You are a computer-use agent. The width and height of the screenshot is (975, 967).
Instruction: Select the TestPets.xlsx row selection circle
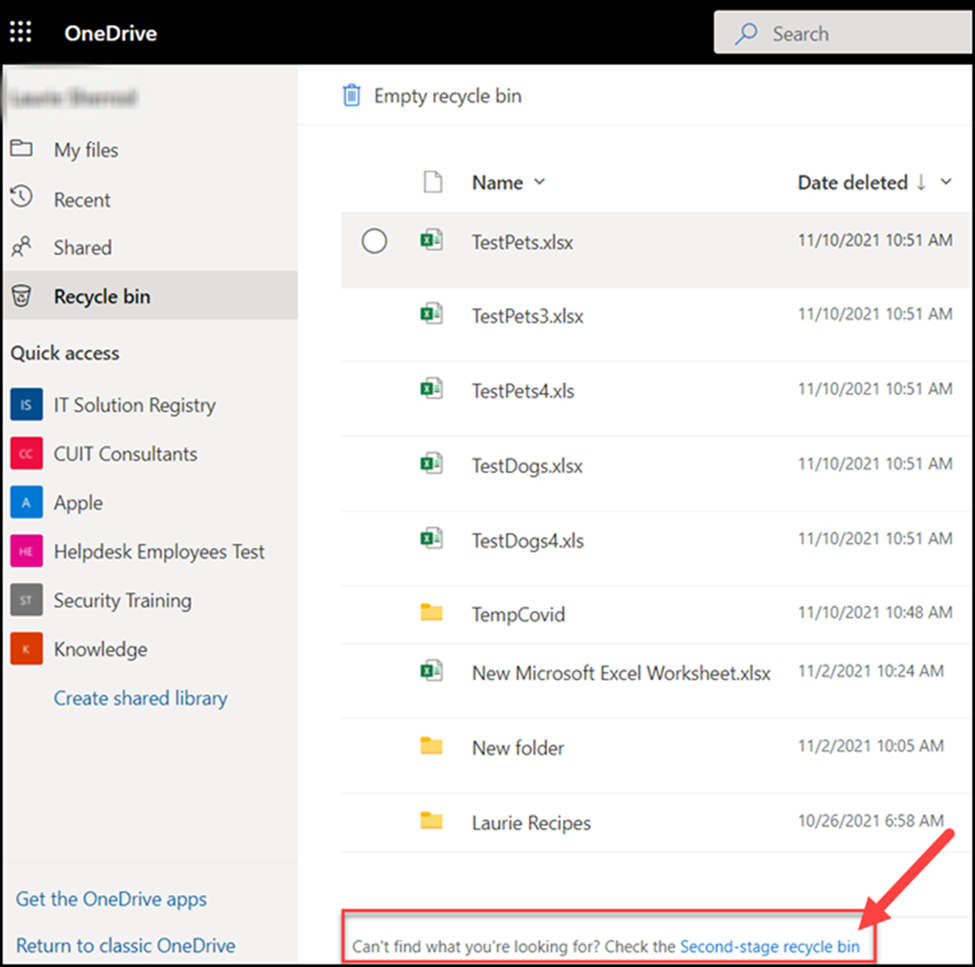pyautogui.click(x=374, y=241)
